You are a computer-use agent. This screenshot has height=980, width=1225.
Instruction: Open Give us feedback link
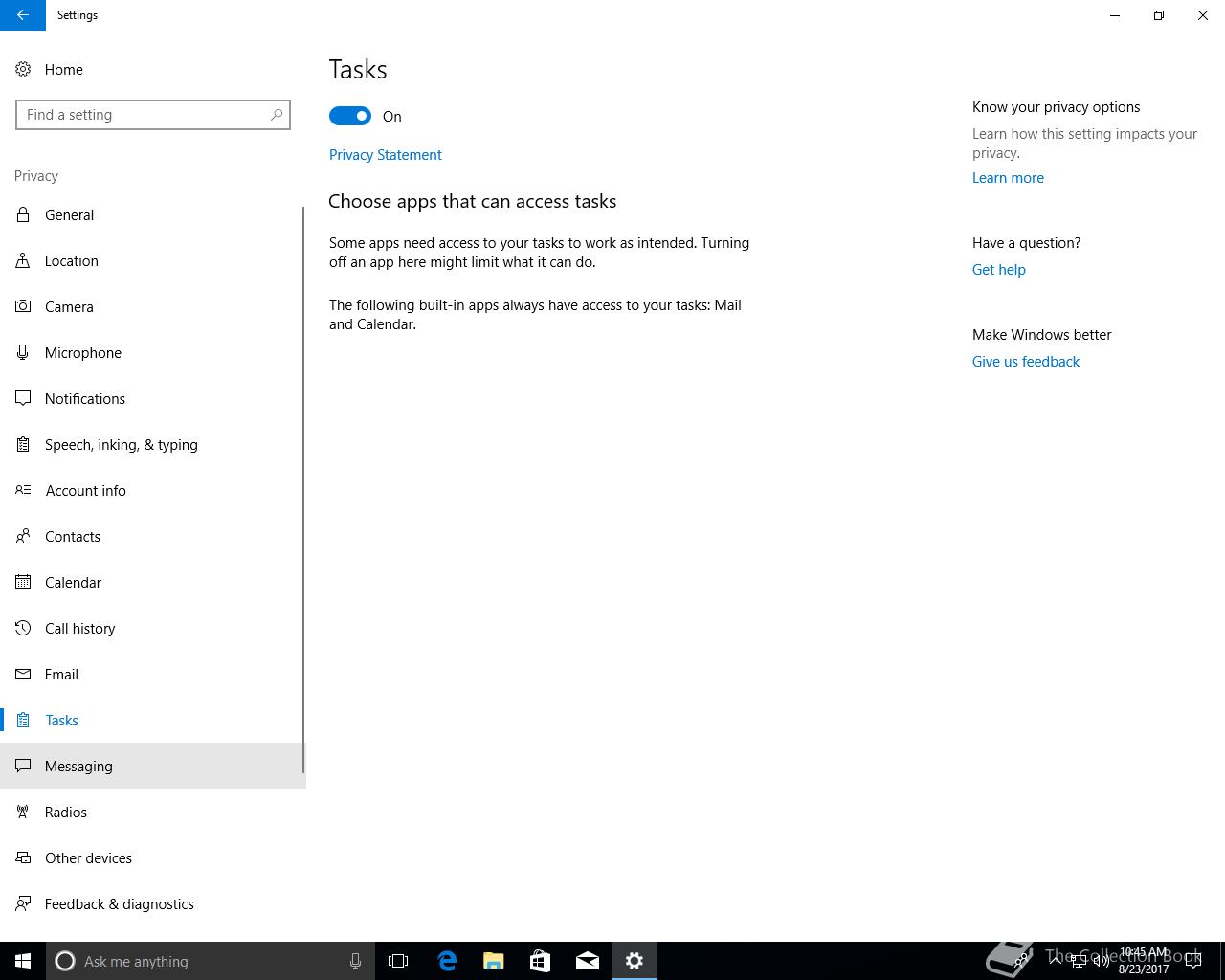1026,362
